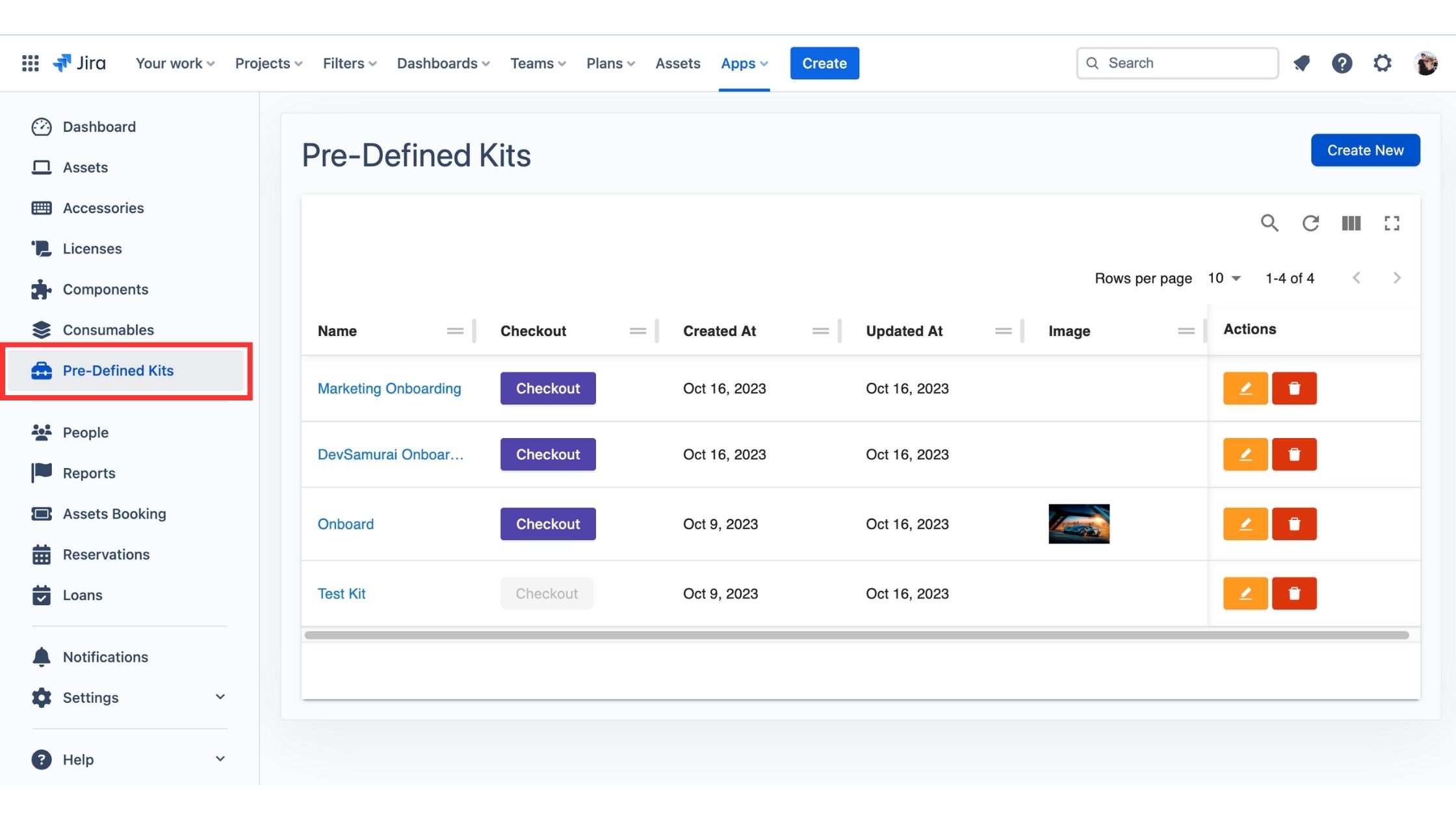Click the horizontal table scrollbar
This screenshot has height=819, width=1456.
(855, 635)
